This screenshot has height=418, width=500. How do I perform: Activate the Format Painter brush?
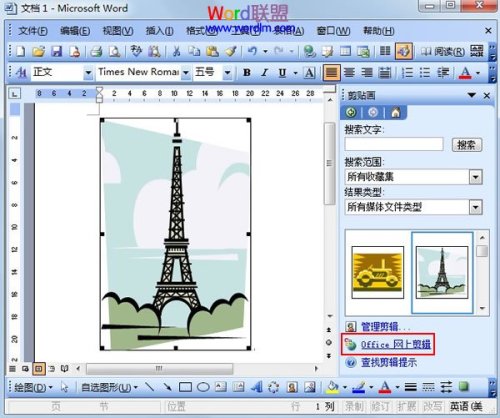(231, 52)
